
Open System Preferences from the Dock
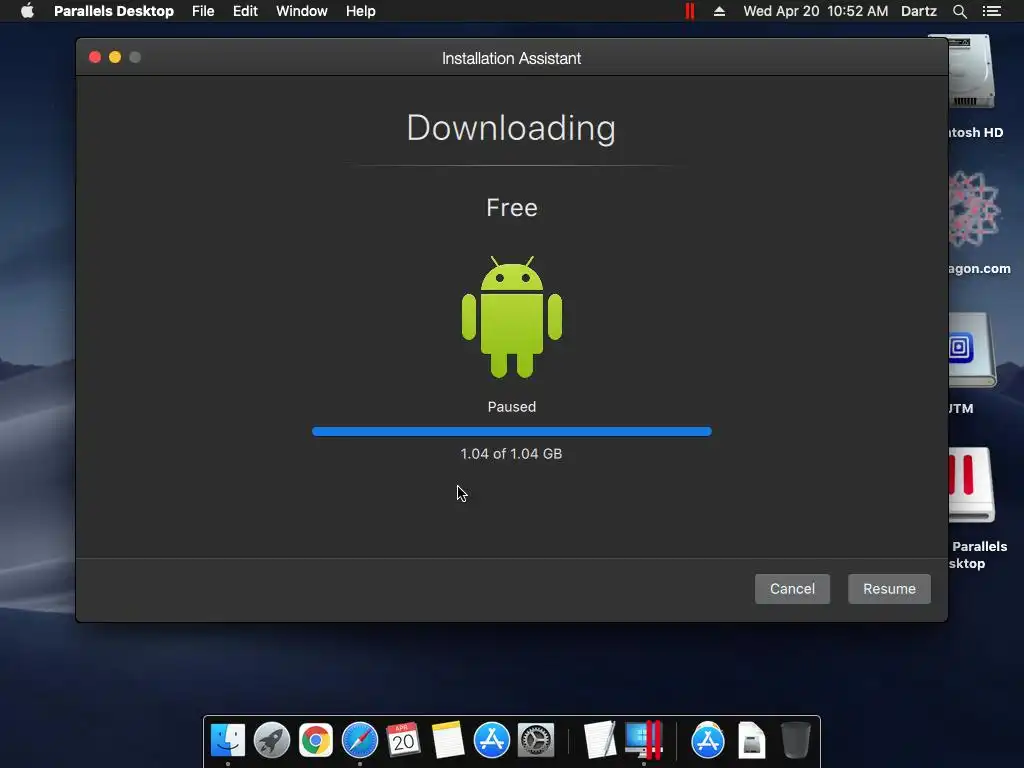[536, 740]
